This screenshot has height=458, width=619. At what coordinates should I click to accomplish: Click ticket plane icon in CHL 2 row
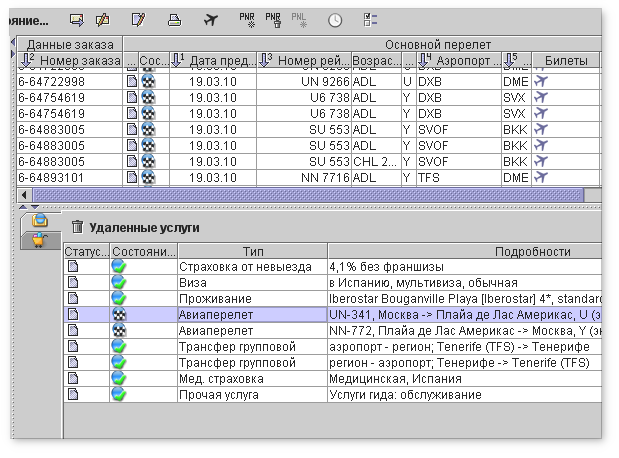click(x=541, y=161)
